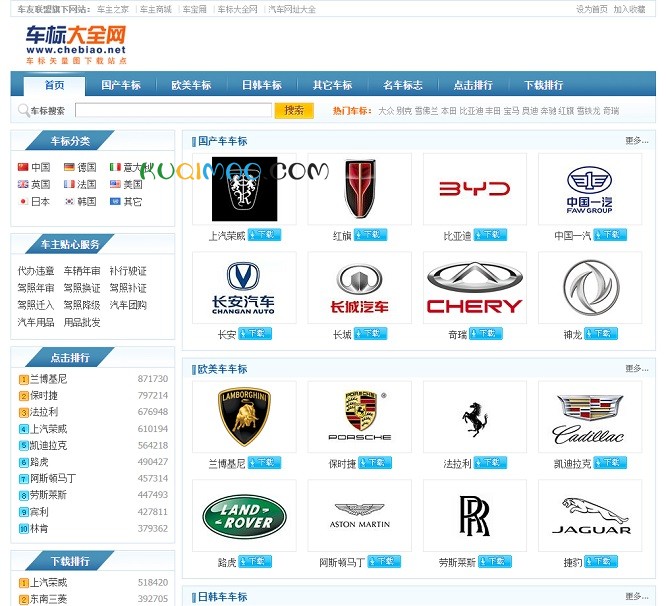
Task: Select the Korea flag (韩国) category
Action: point(80,201)
